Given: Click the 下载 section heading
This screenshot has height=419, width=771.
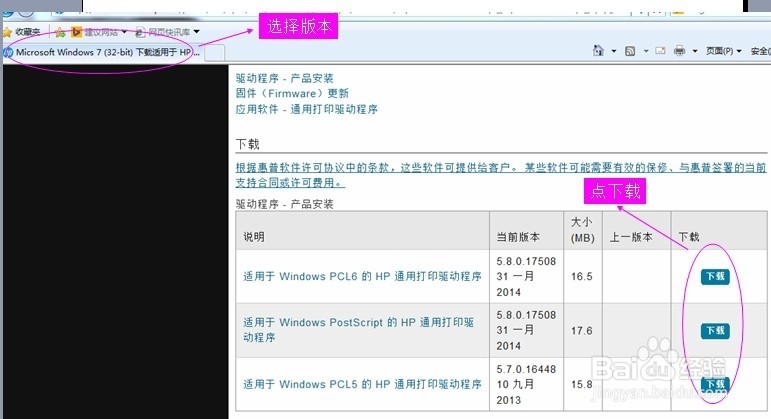Looking at the screenshot, I should [x=247, y=144].
